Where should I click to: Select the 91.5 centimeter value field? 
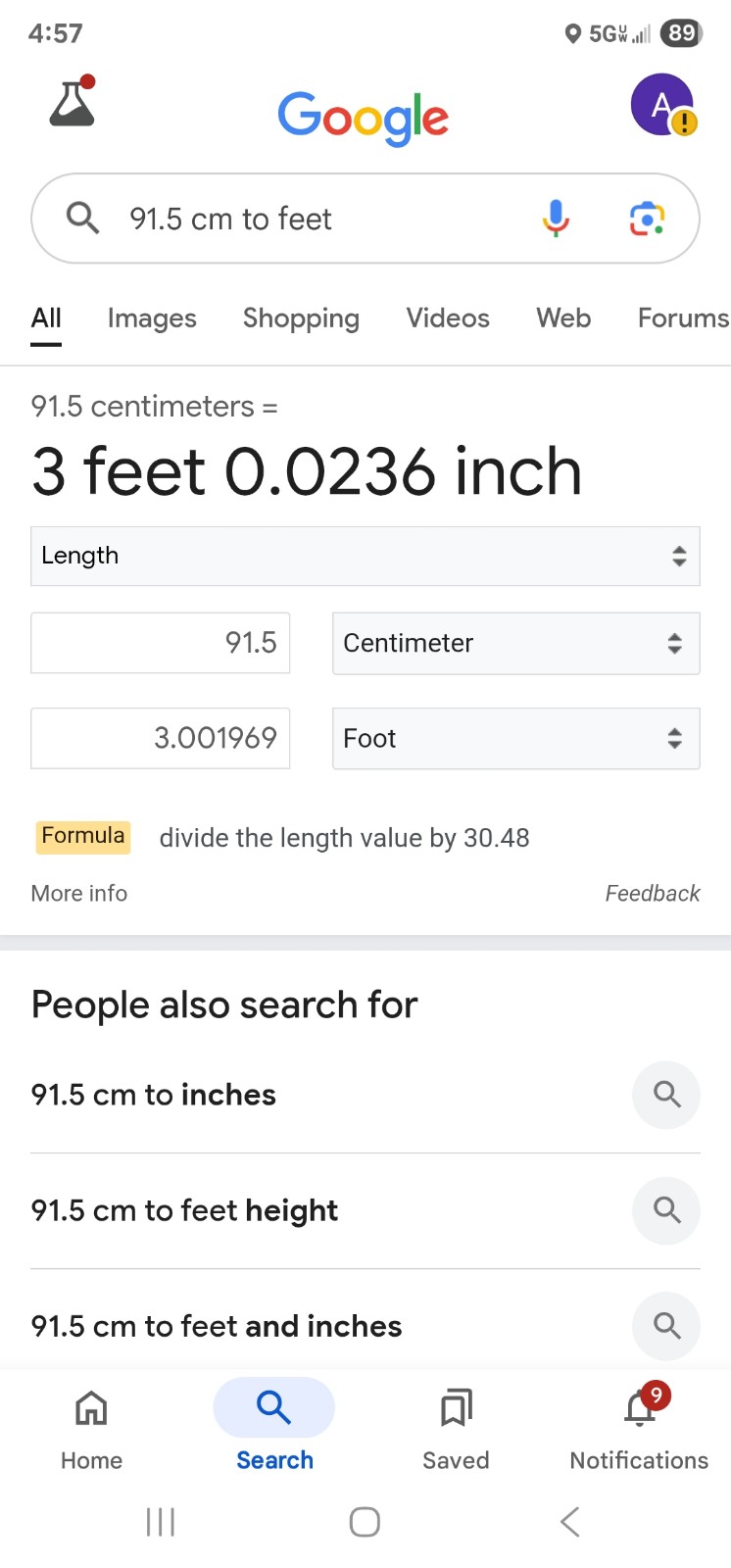(161, 643)
